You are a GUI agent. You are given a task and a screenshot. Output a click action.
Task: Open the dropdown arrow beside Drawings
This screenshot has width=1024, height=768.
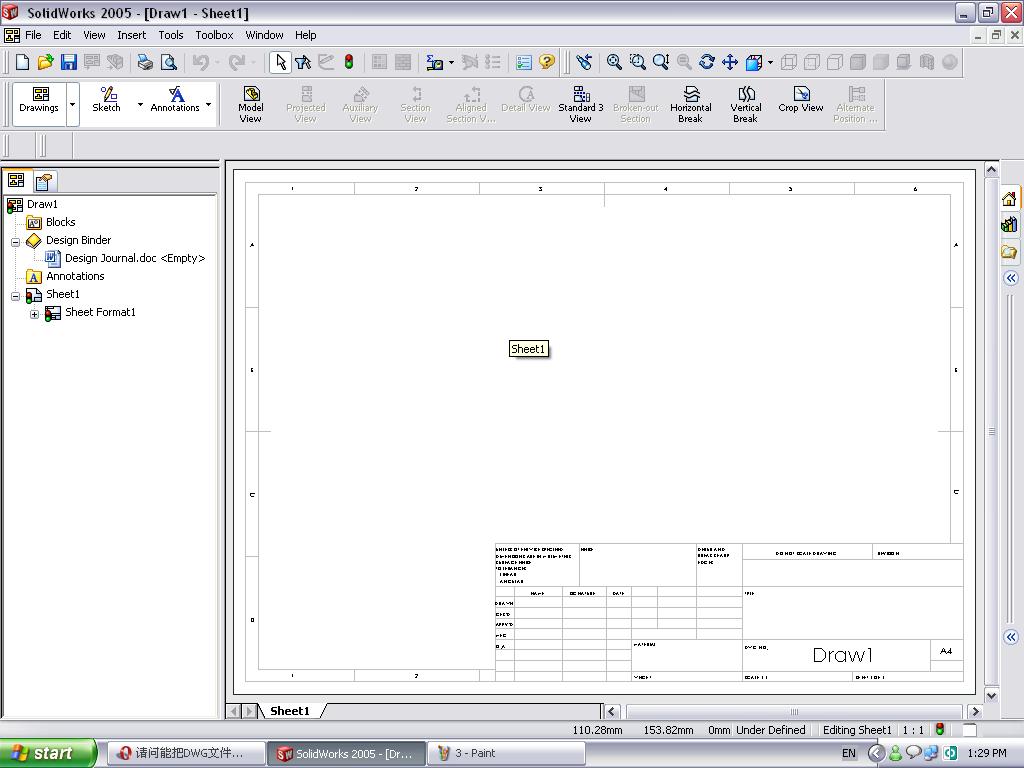(72, 104)
